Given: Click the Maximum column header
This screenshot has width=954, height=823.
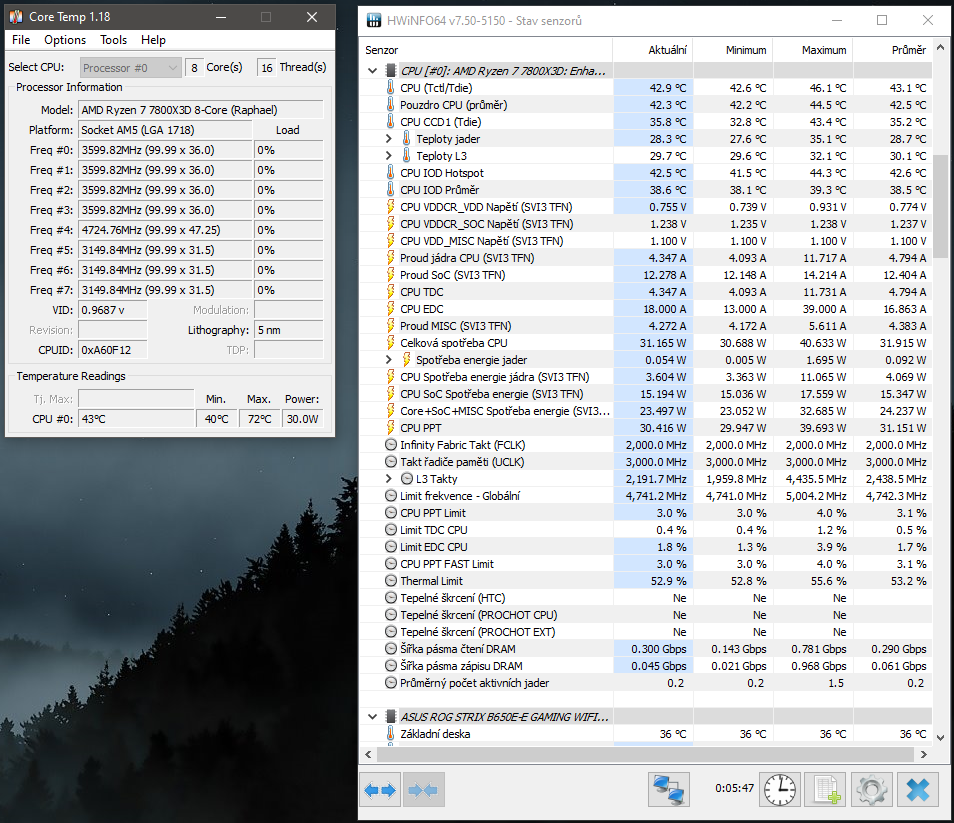Looking at the screenshot, I should [x=813, y=50].
